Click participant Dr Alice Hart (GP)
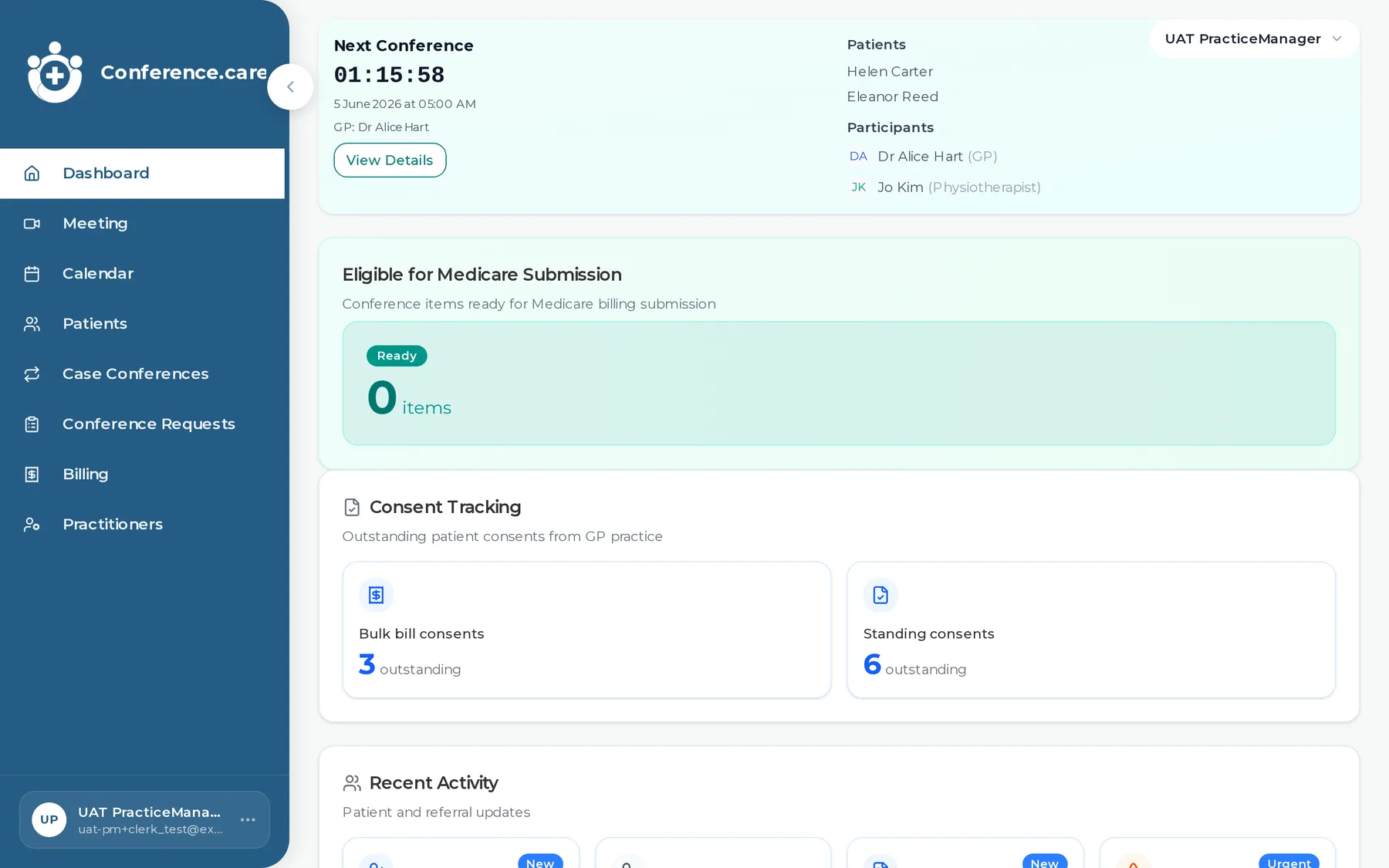This screenshot has width=1389, height=868. pyautogui.click(x=938, y=157)
